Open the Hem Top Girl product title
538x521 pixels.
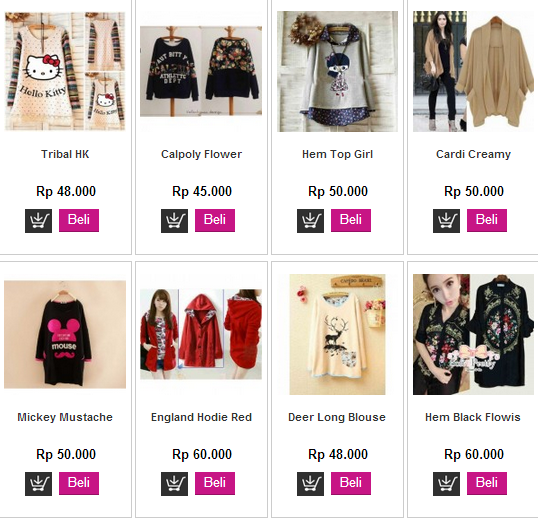[x=337, y=154]
